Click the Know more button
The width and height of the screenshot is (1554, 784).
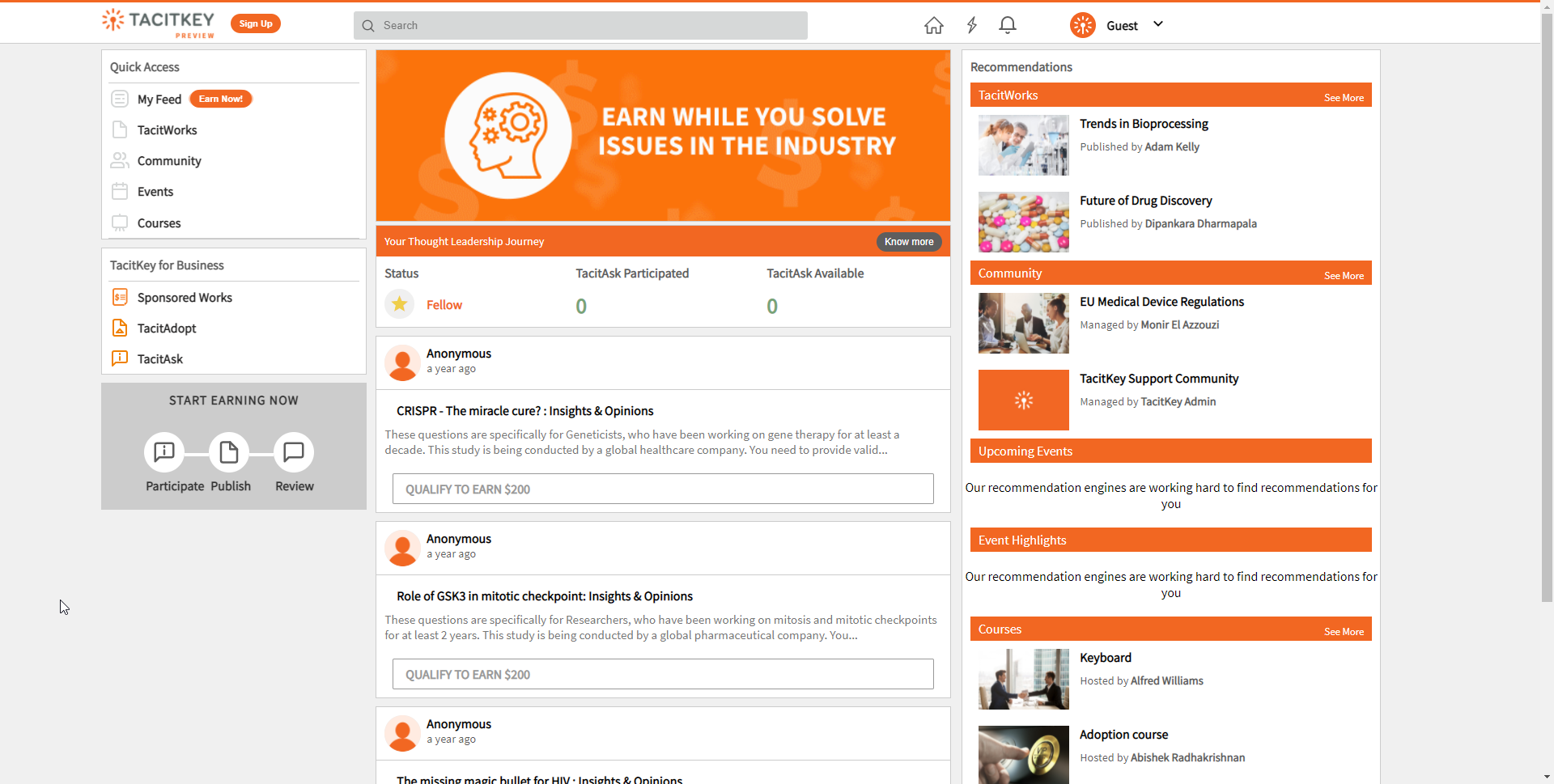[909, 242]
